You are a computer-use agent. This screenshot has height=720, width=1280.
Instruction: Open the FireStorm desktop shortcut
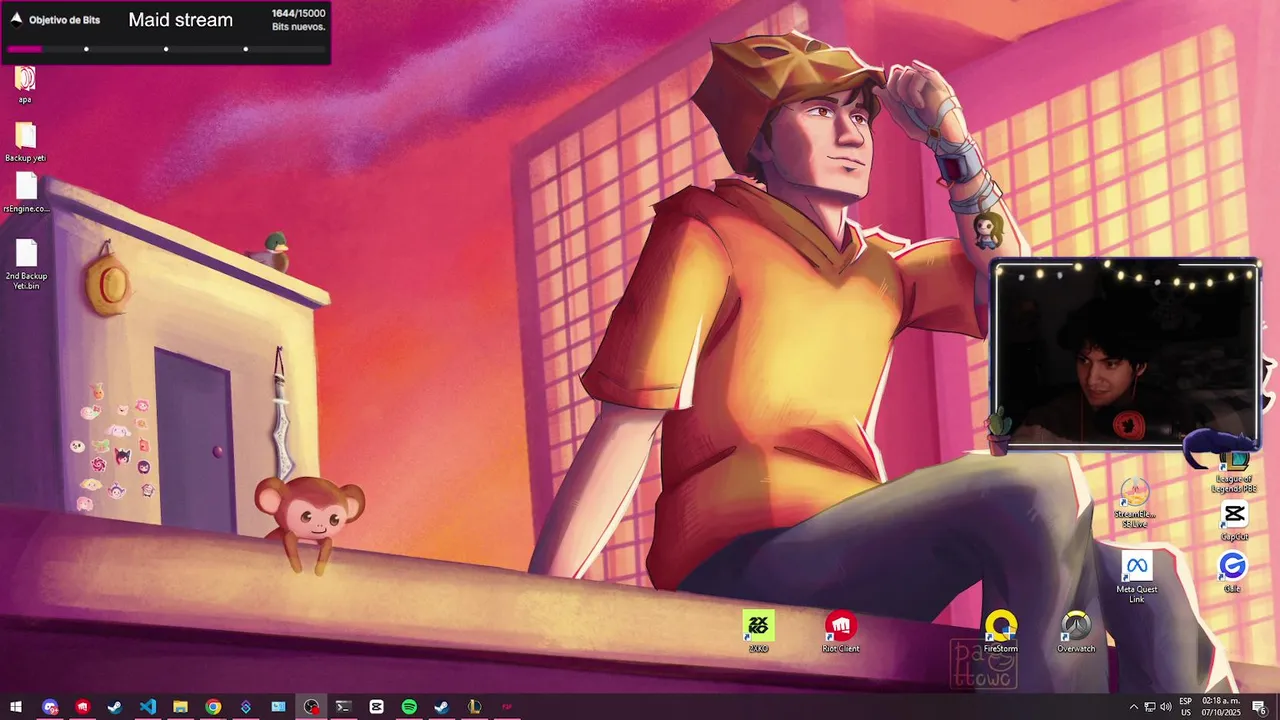click(x=1000, y=632)
